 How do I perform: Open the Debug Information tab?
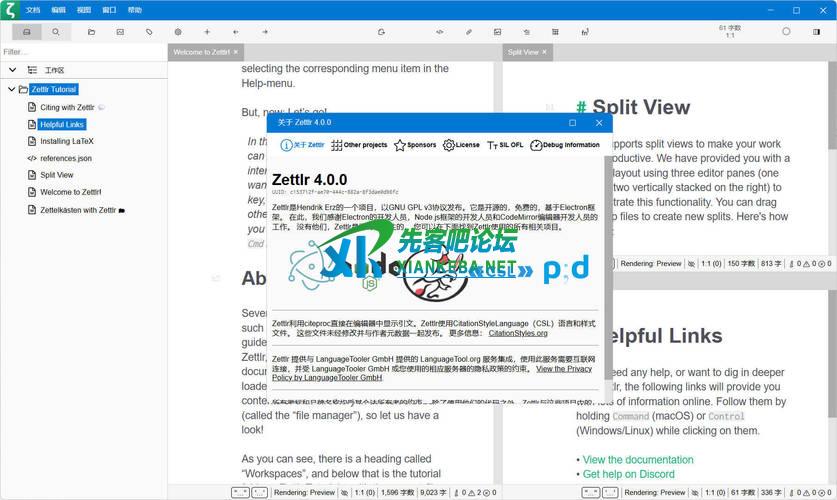coord(566,145)
